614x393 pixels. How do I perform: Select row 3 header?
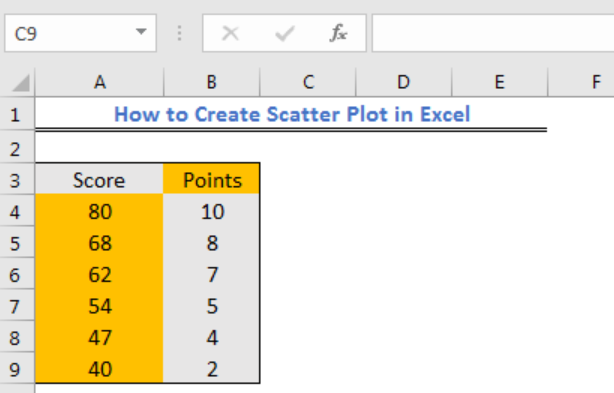click(17, 179)
